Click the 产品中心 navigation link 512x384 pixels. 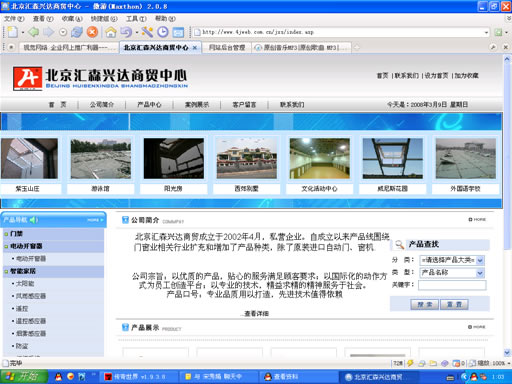(x=149, y=105)
